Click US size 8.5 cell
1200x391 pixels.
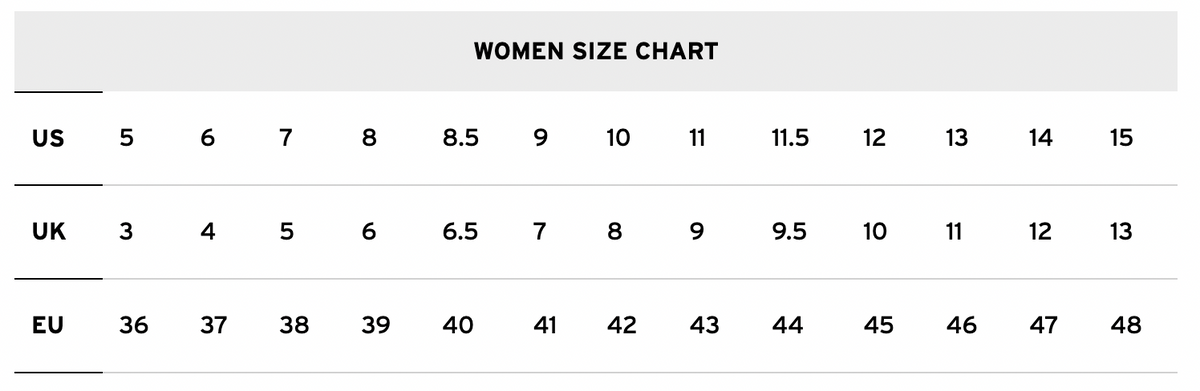(x=460, y=139)
